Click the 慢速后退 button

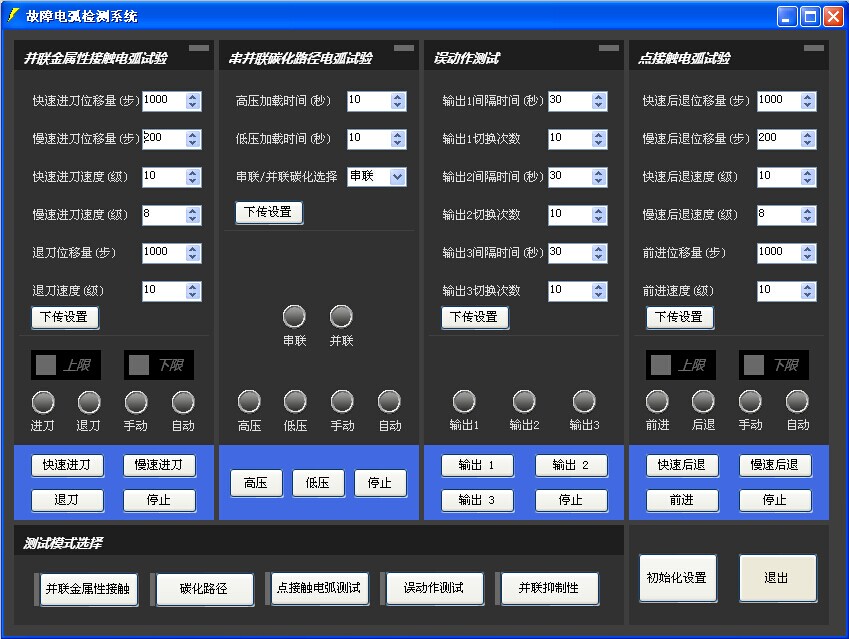click(775, 465)
